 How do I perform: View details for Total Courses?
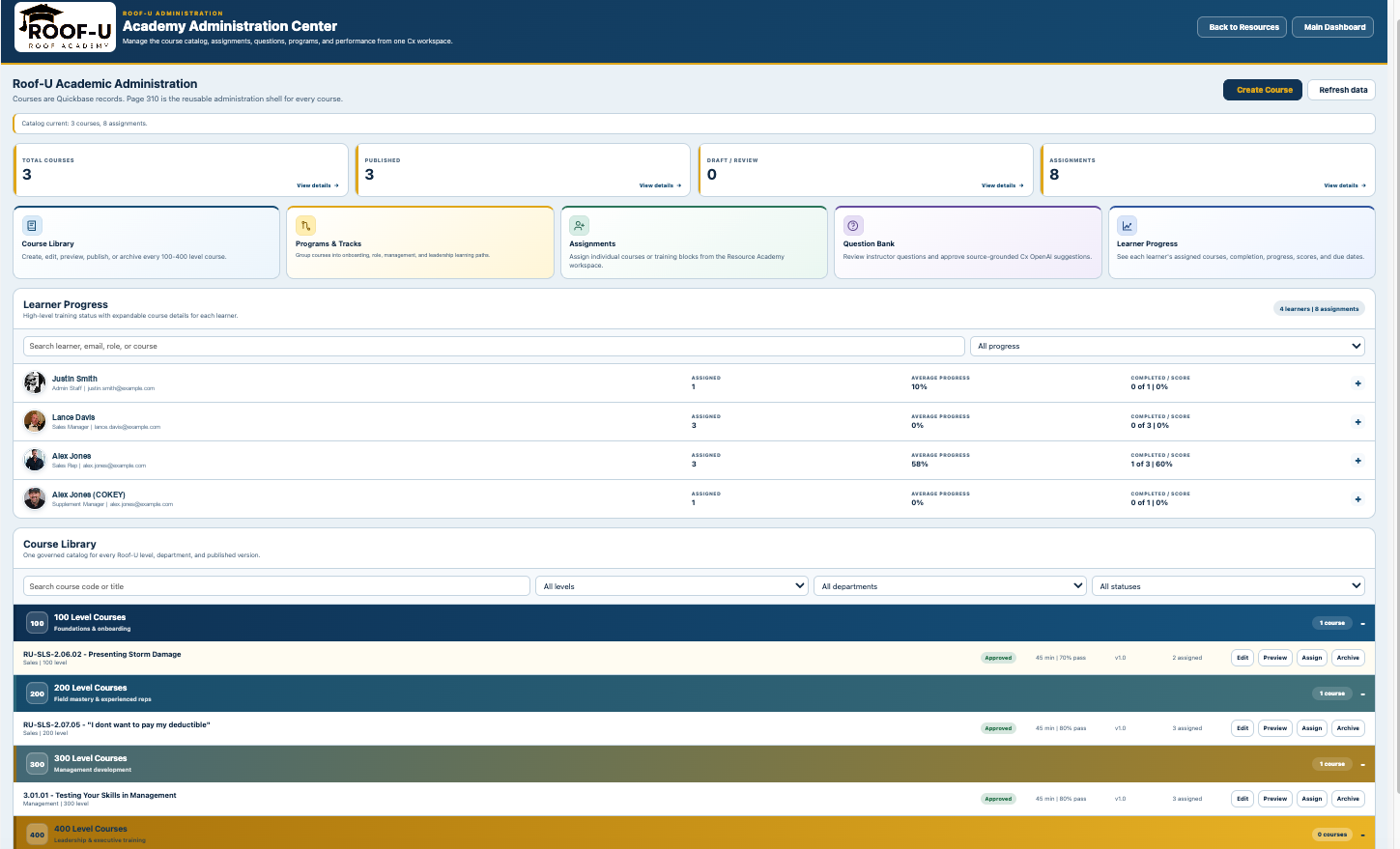coord(318,185)
